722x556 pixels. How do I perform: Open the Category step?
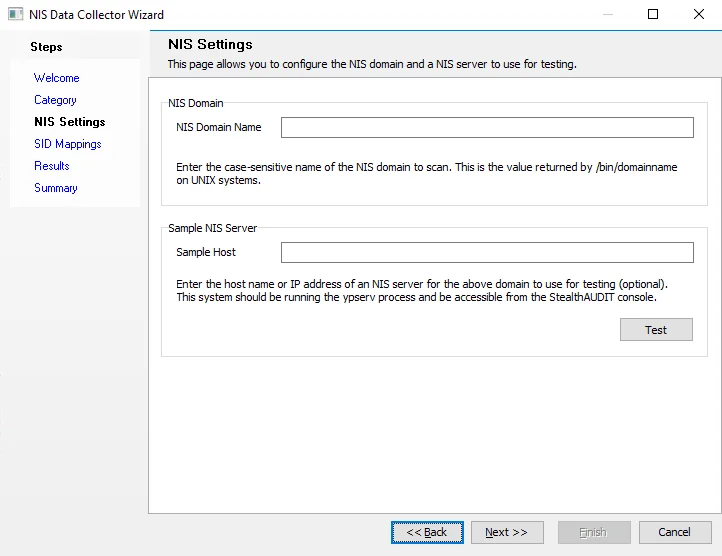(x=55, y=100)
